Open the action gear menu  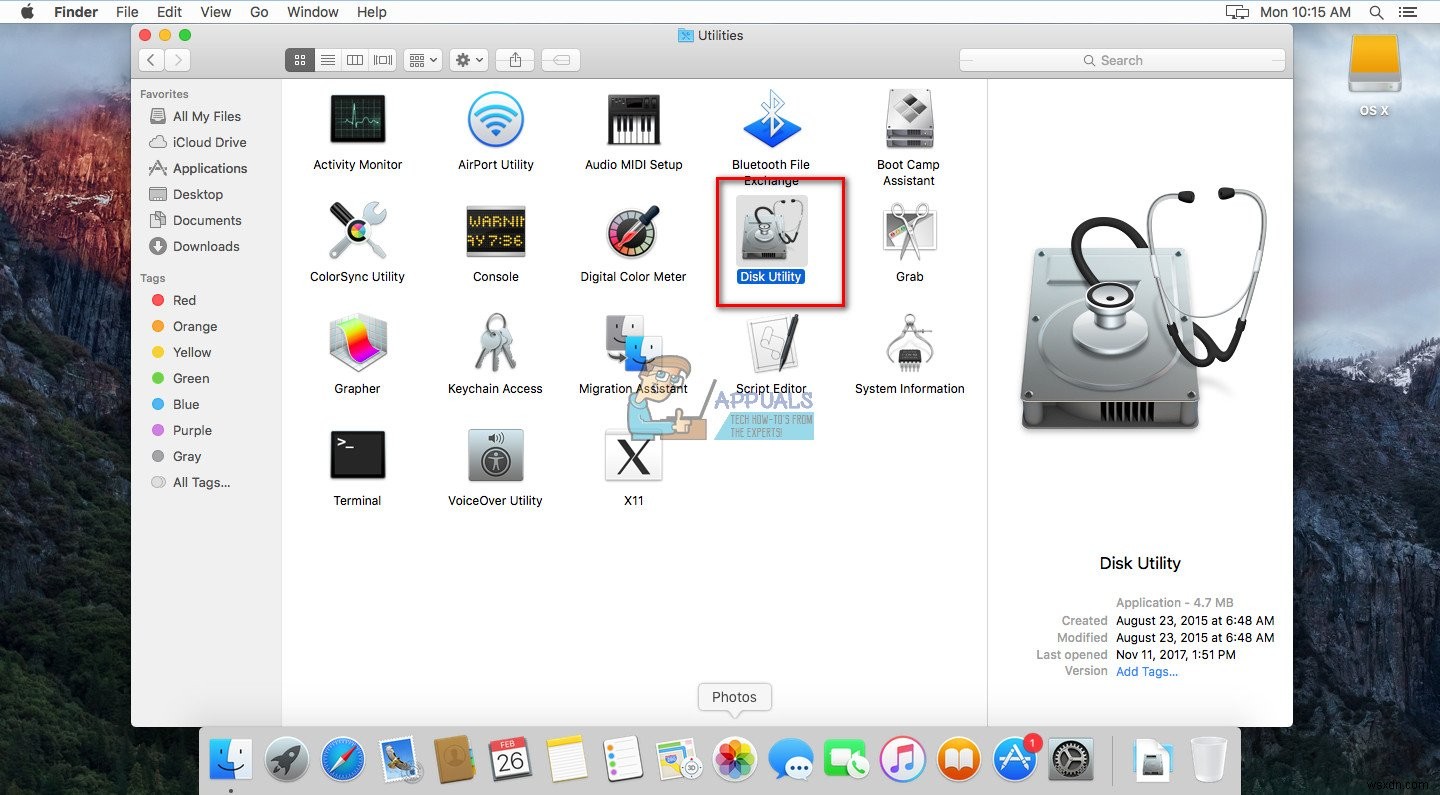tap(467, 59)
